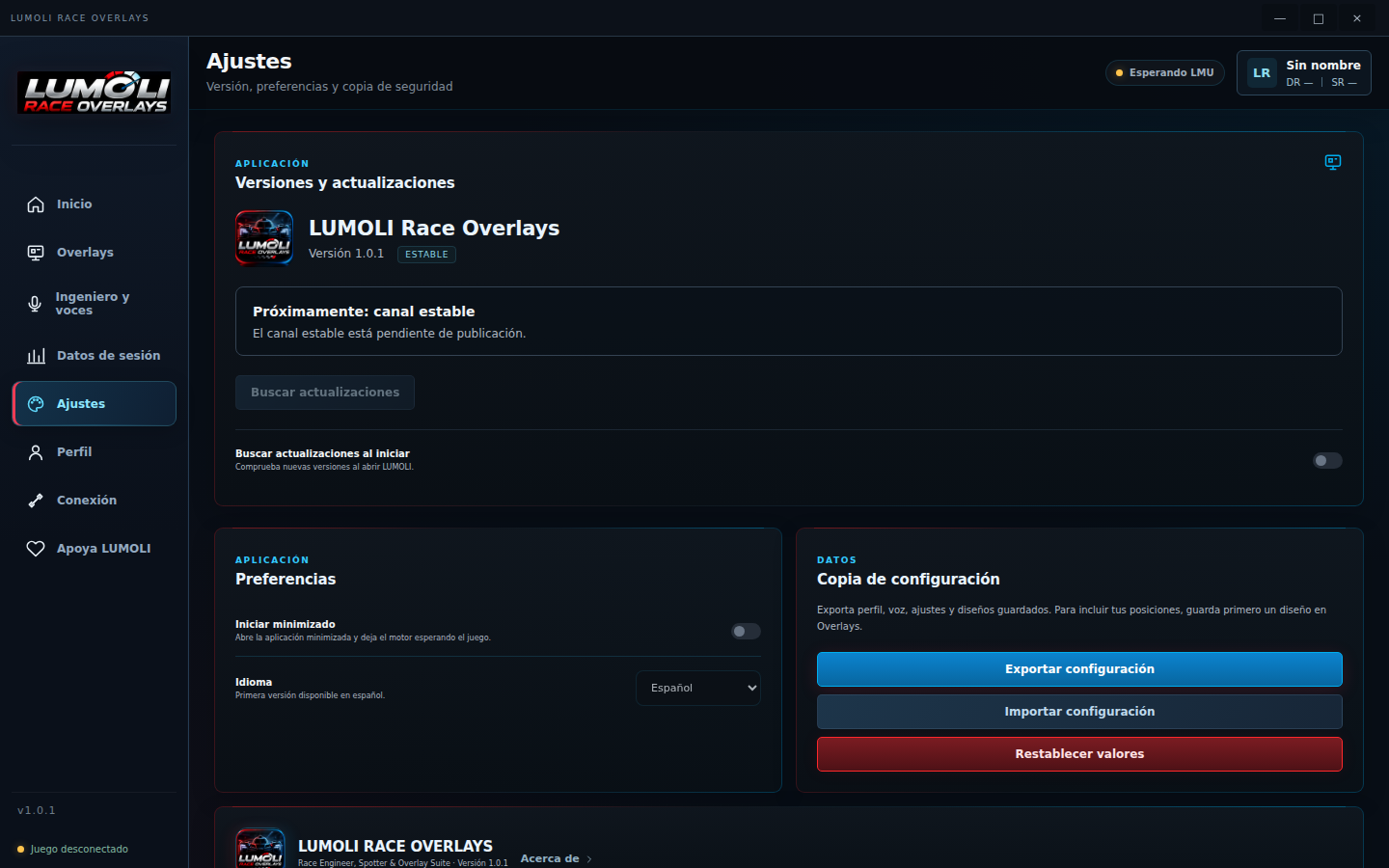Open the Idioma Español dropdown
Viewport: 1389px width, 868px height.
click(698, 689)
